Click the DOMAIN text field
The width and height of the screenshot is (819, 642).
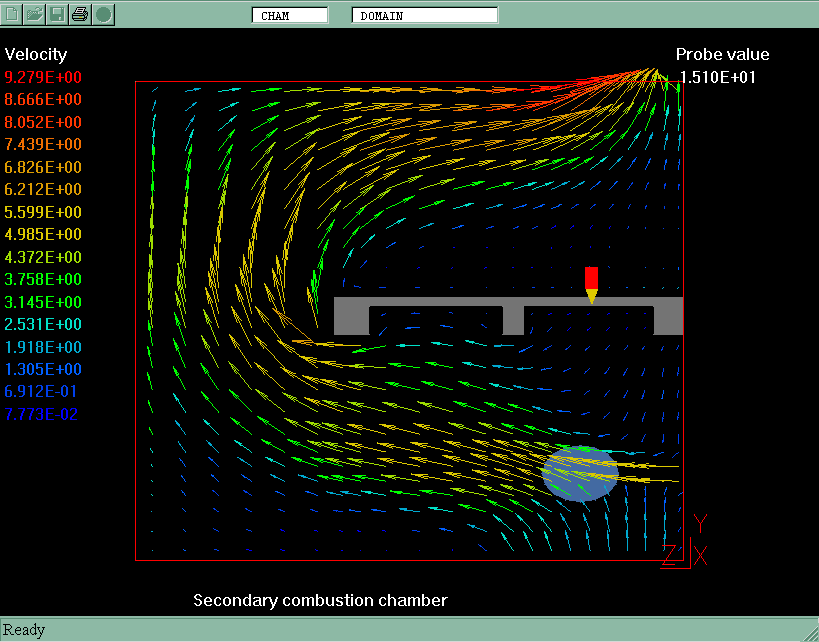pos(425,16)
